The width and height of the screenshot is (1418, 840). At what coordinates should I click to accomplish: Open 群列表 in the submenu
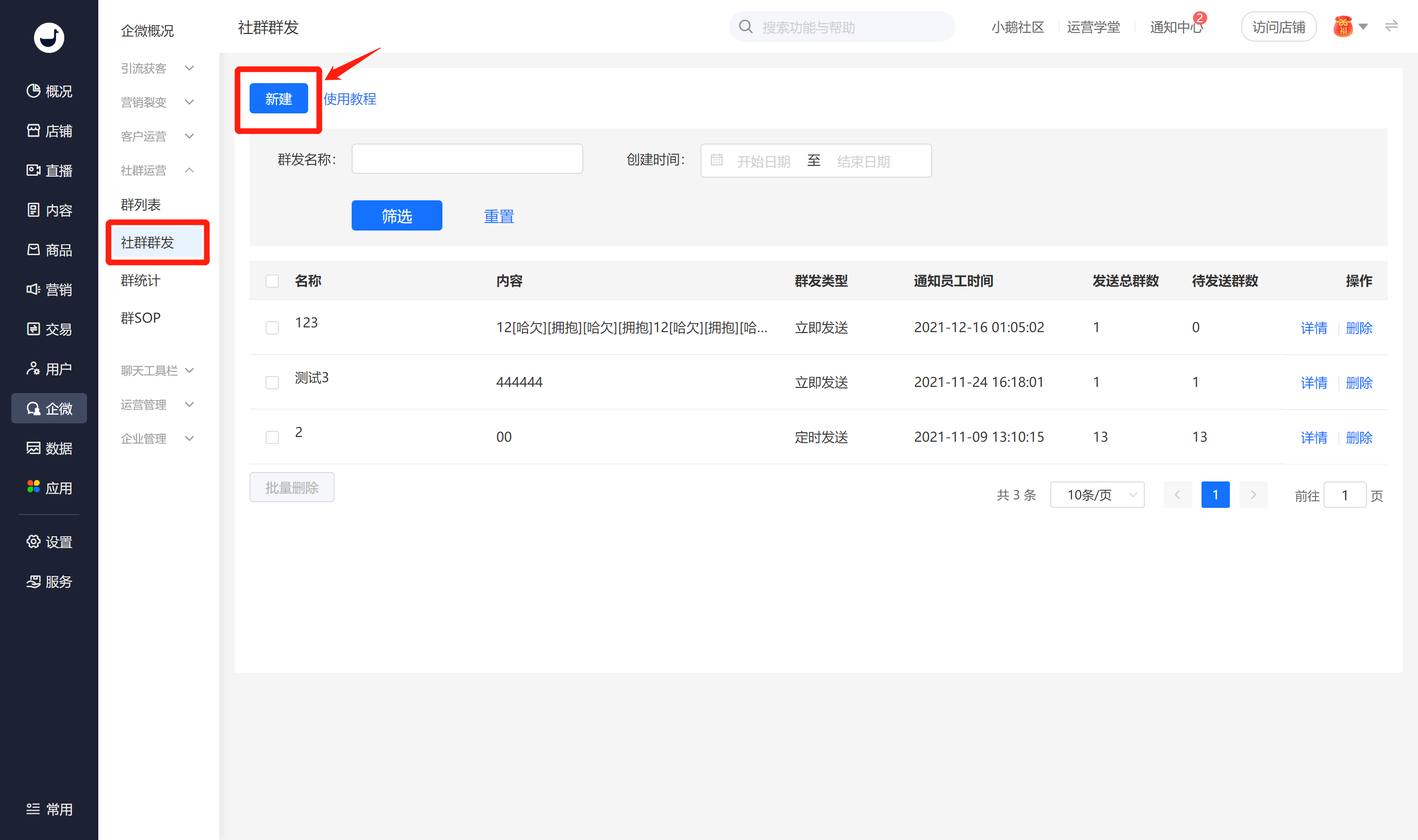[140, 205]
